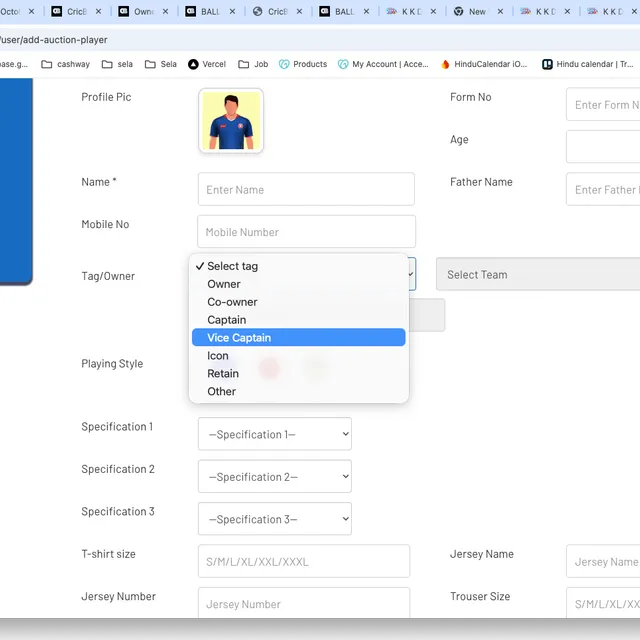
Task: Switch to the CricB tab with globe favicon
Action: point(277,11)
